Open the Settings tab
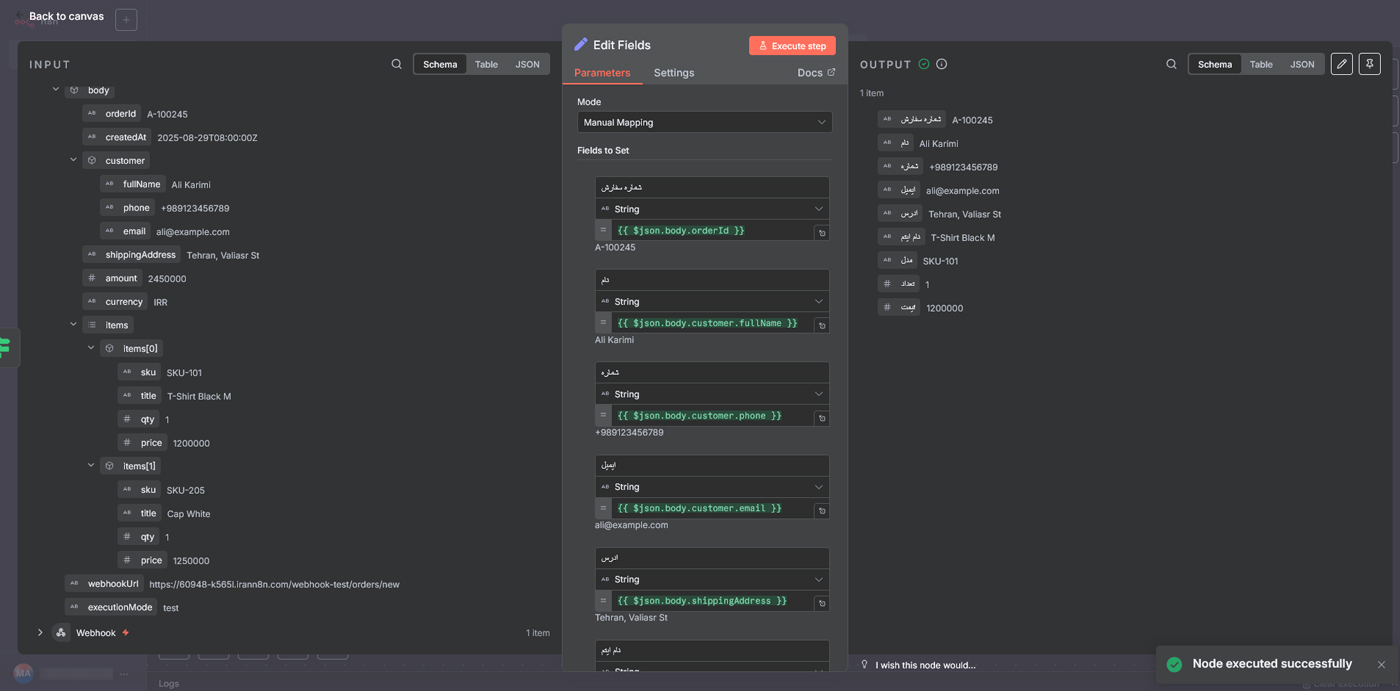 (673, 73)
